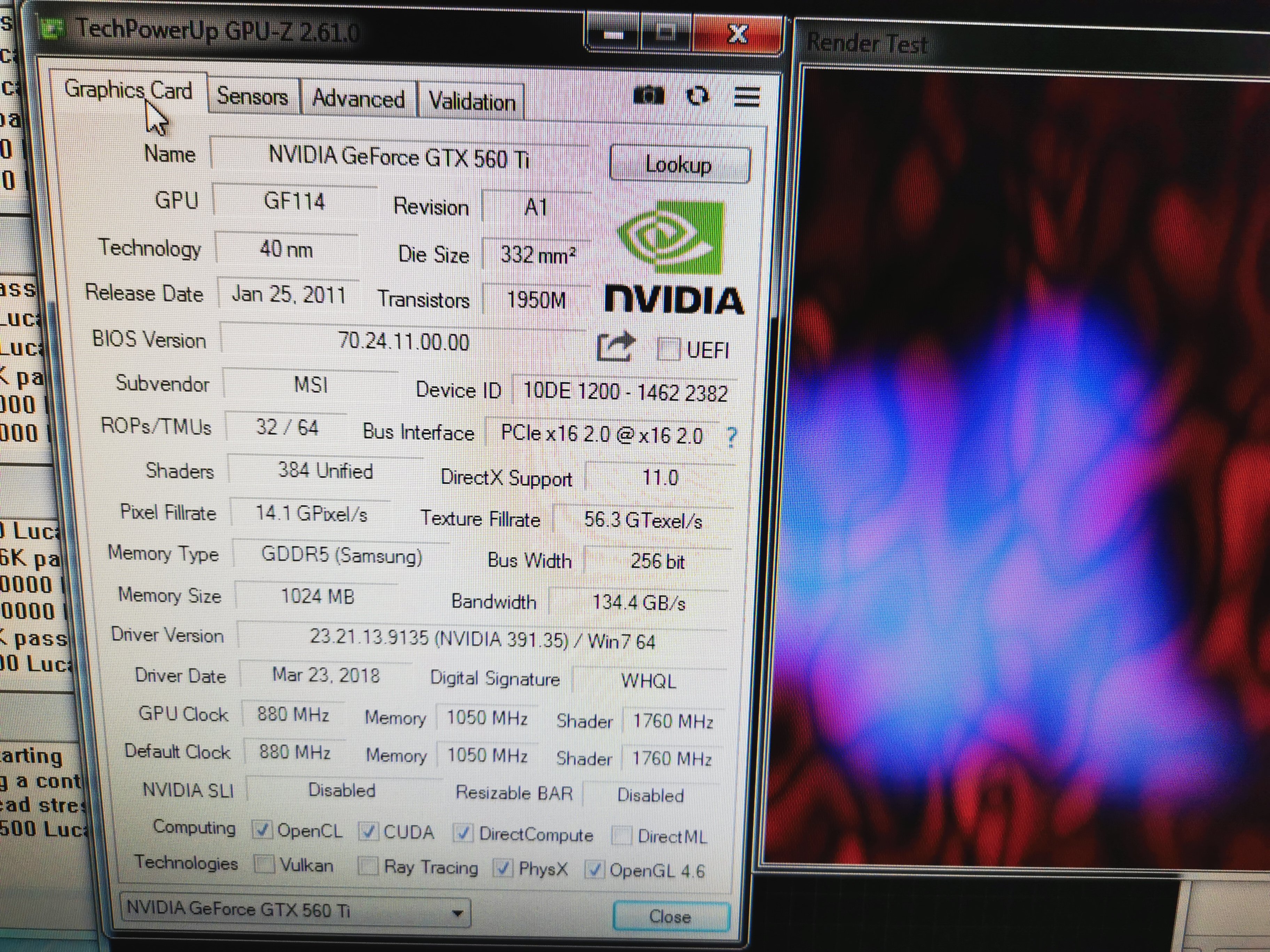
Task: Click the refresh icon in the toolbar
Action: tap(698, 96)
